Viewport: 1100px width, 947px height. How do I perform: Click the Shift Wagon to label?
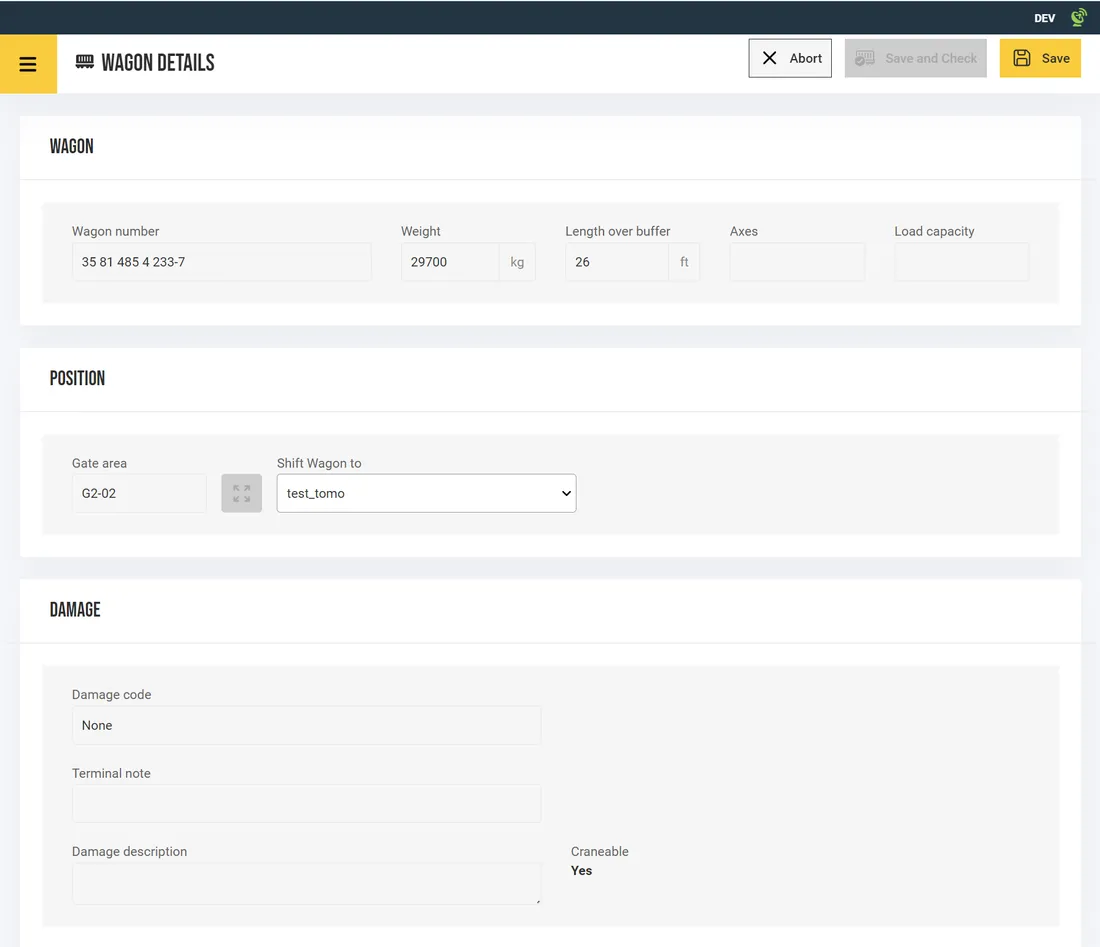point(319,463)
